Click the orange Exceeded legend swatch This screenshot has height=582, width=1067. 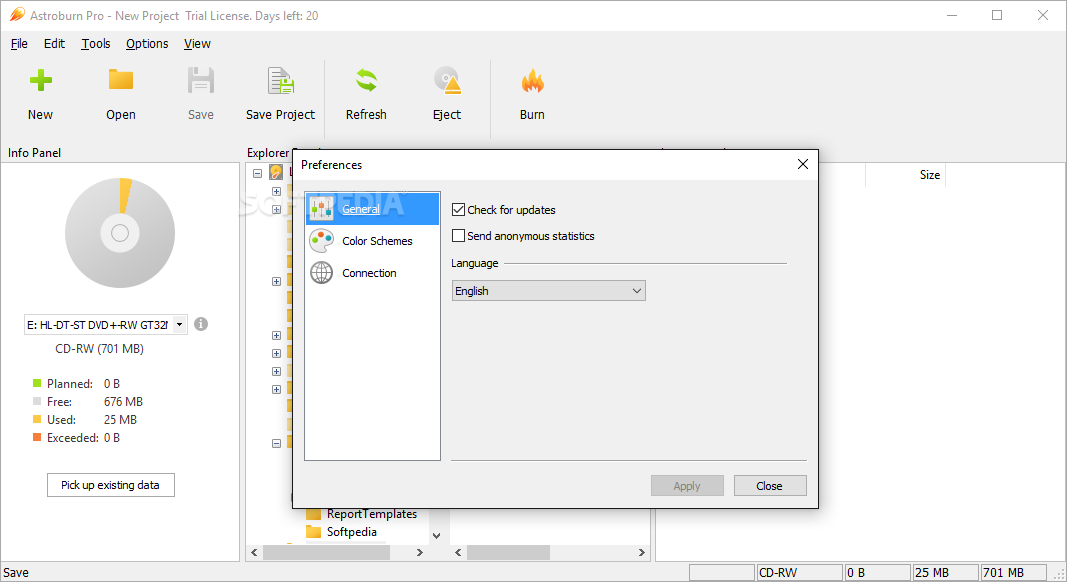point(37,437)
